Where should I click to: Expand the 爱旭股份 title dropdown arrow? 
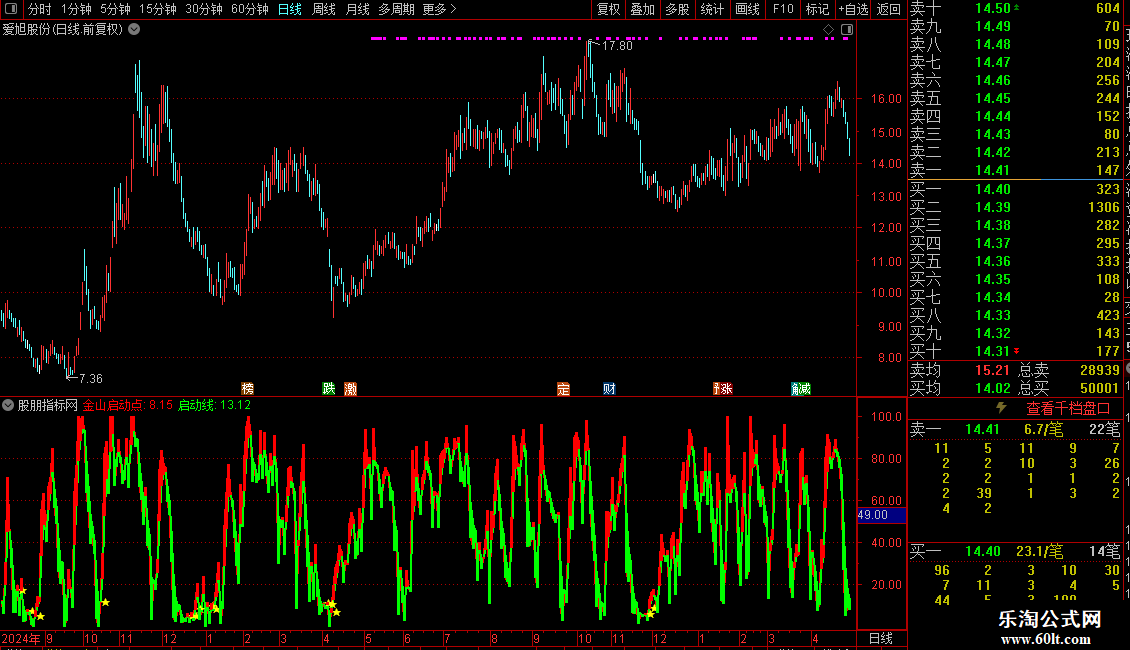pyautogui.click(x=134, y=30)
